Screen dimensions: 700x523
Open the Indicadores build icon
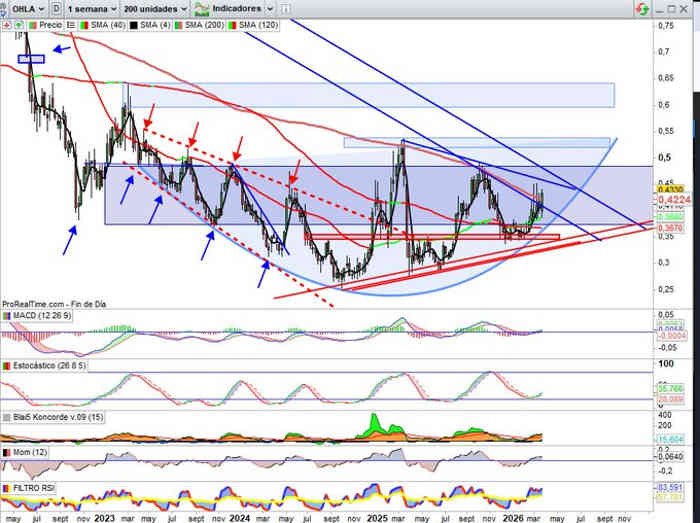click(x=203, y=8)
